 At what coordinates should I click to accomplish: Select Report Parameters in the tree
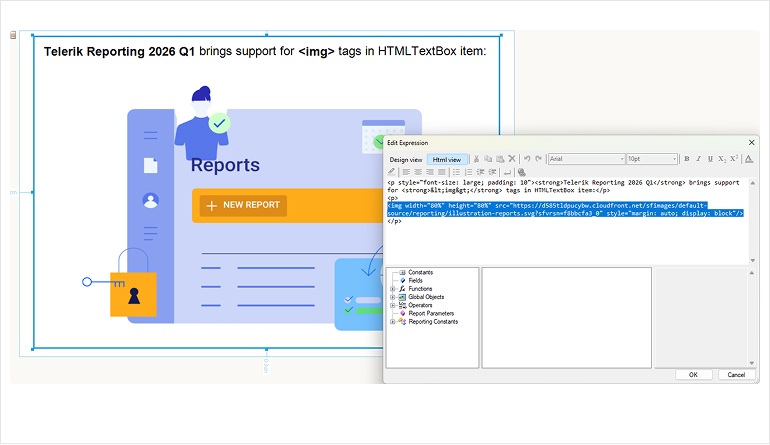pyautogui.click(x=431, y=313)
